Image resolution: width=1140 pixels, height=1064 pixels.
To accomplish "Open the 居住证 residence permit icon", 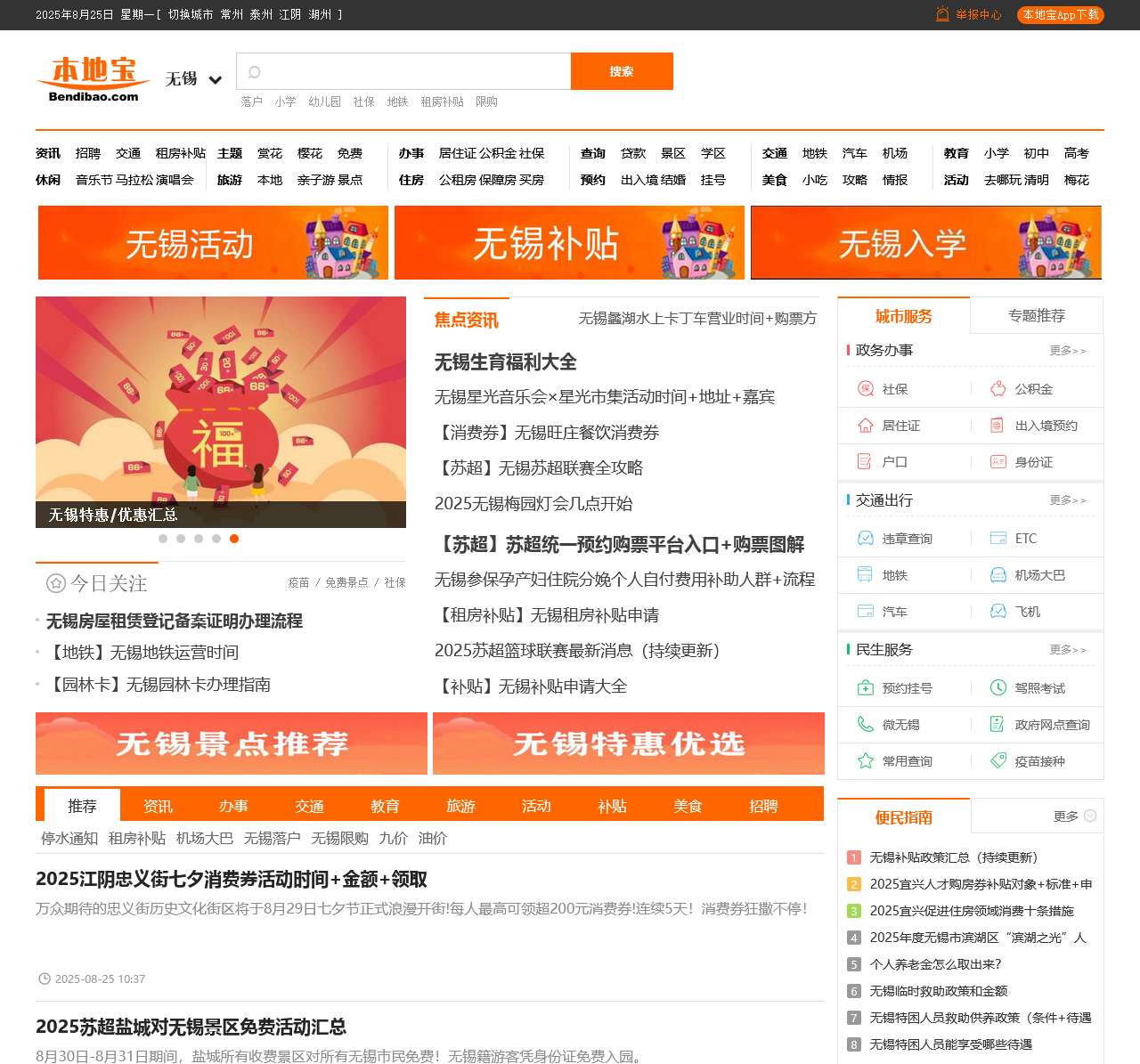I will [x=864, y=426].
